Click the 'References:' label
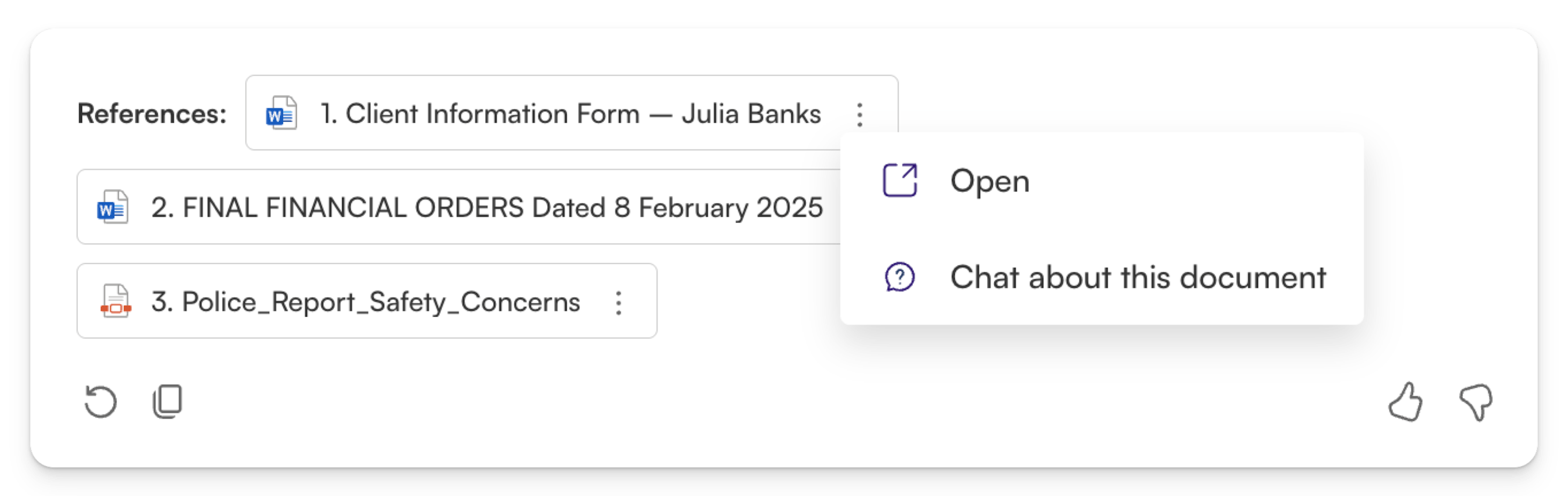This screenshot has height=496, width=1568. [x=152, y=114]
